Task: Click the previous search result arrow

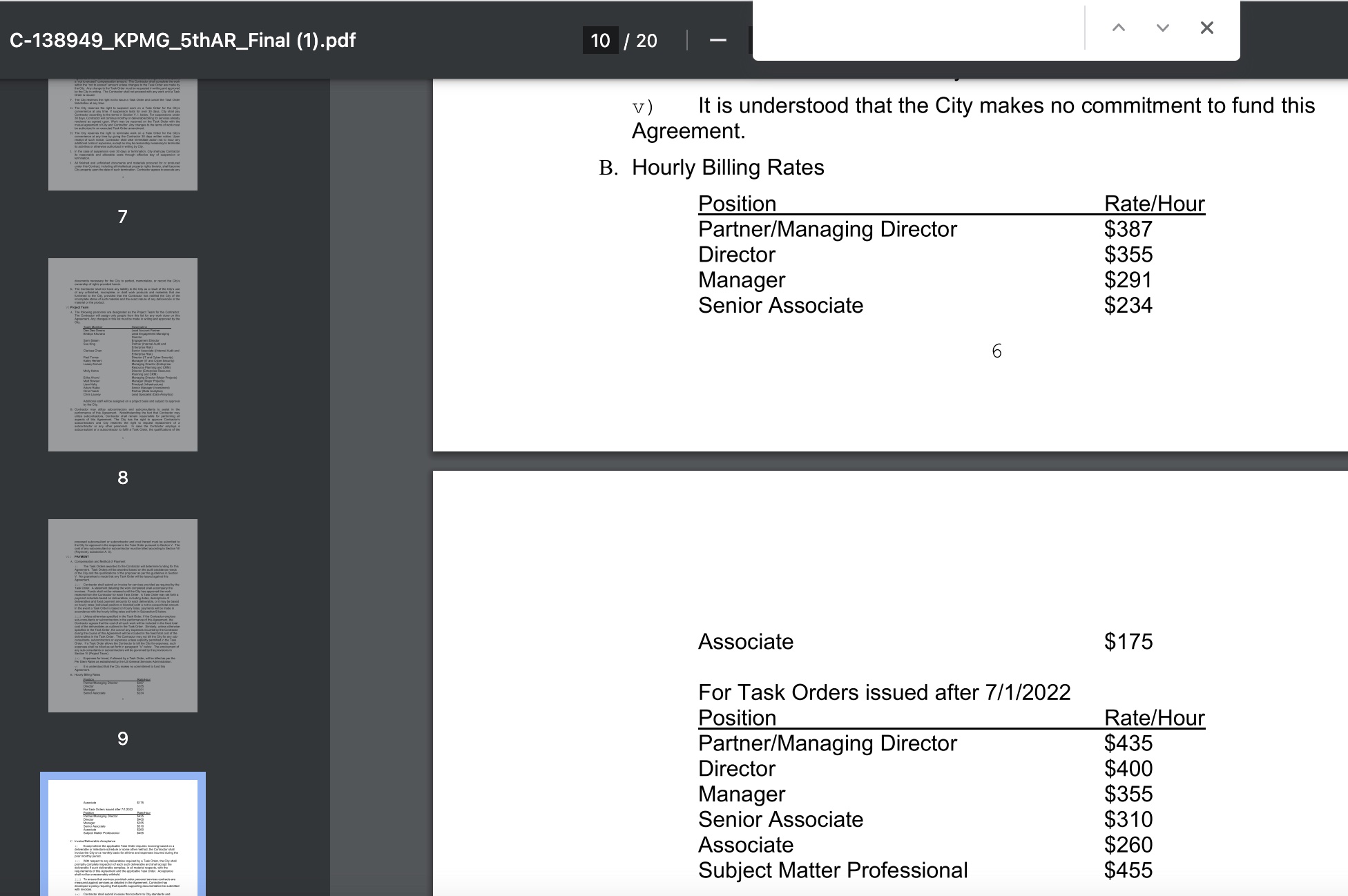Action: (x=1118, y=28)
